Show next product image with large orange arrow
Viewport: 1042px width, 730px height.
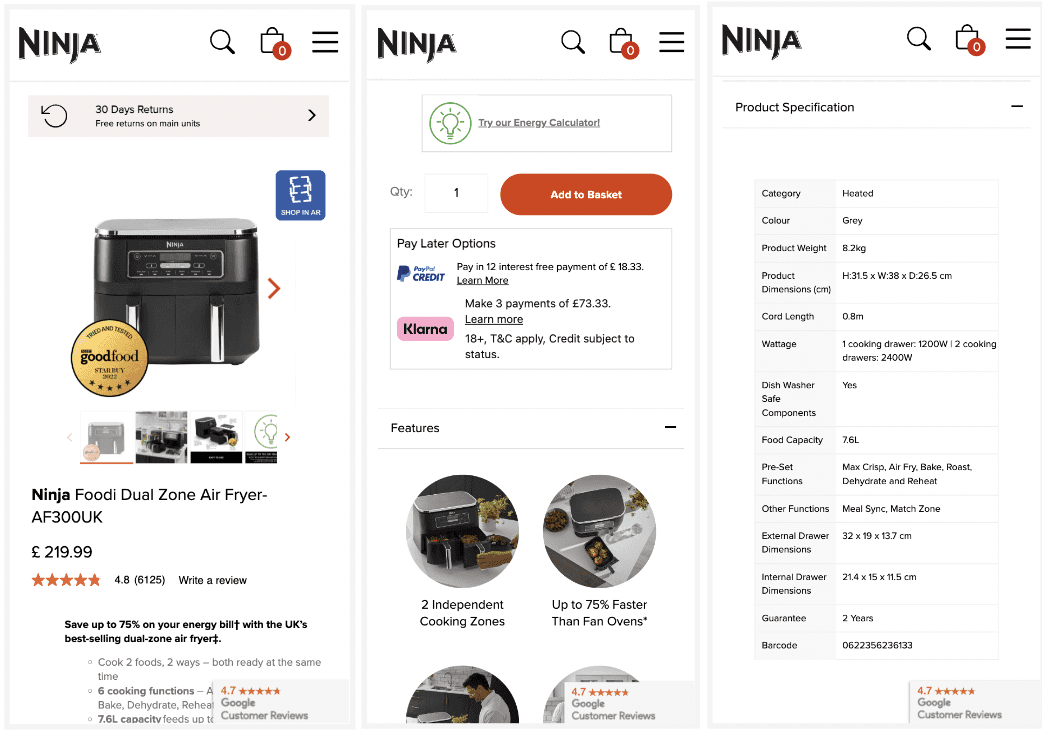tap(274, 289)
